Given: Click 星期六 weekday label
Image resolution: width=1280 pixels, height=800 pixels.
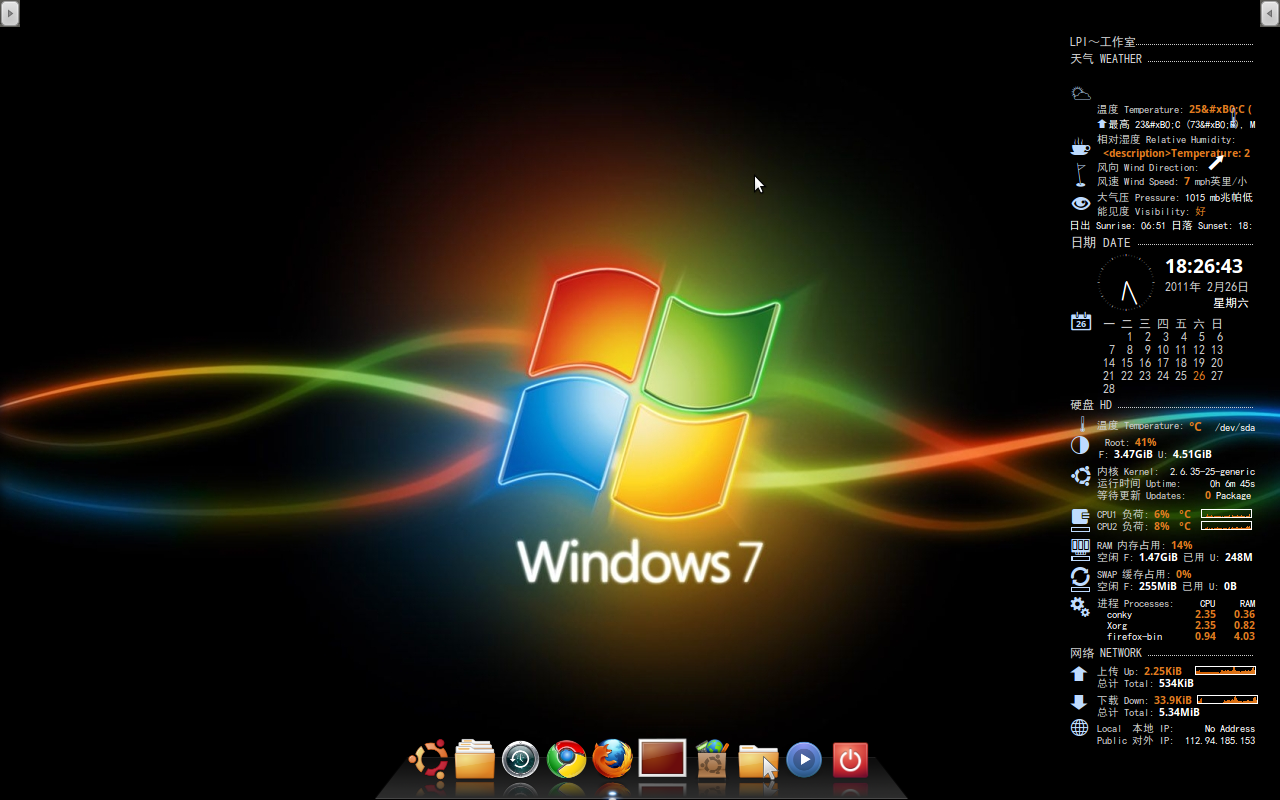Looking at the screenshot, I should (1231, 303).
